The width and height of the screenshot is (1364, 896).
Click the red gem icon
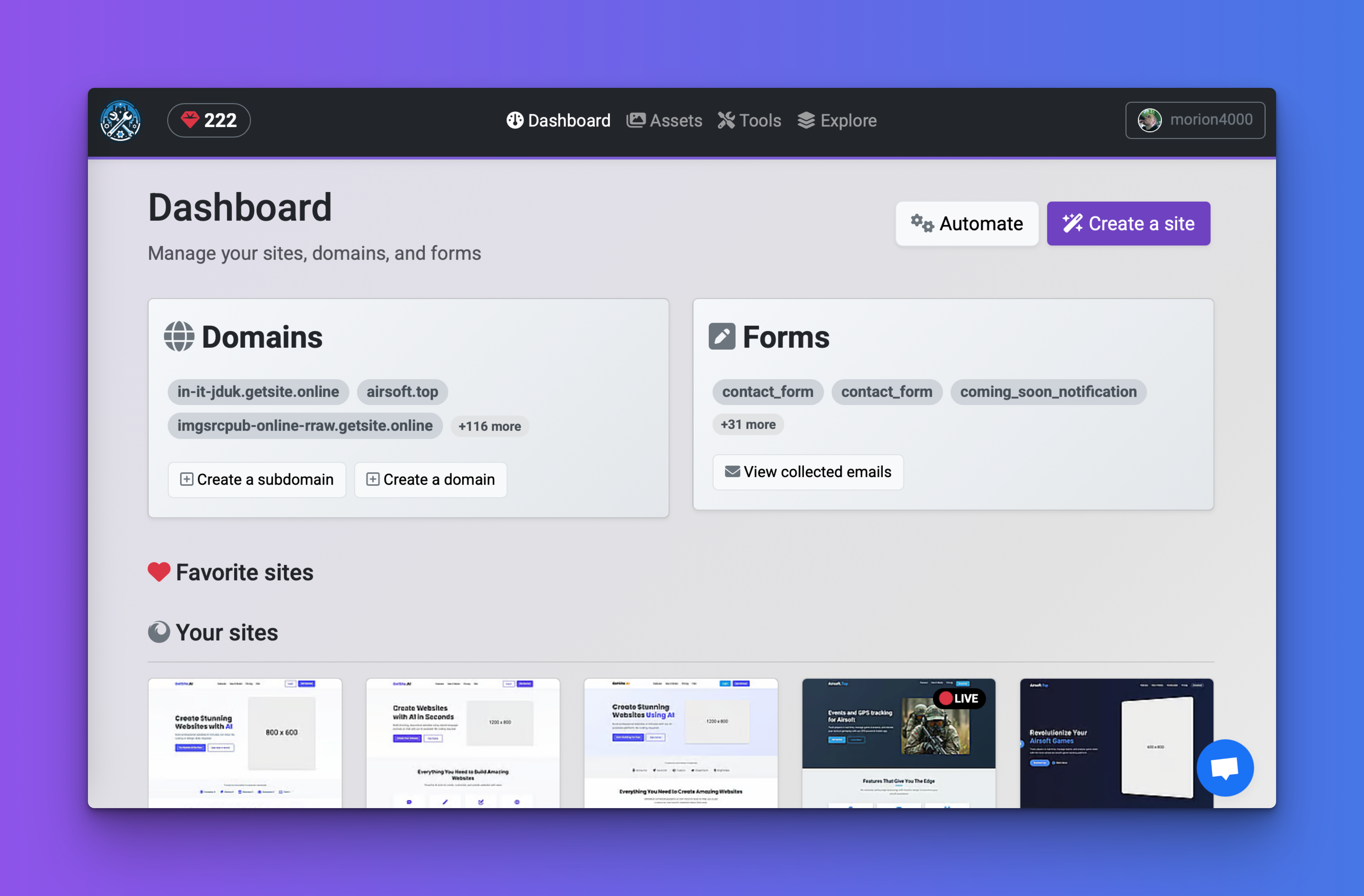(x=190, y=120)
